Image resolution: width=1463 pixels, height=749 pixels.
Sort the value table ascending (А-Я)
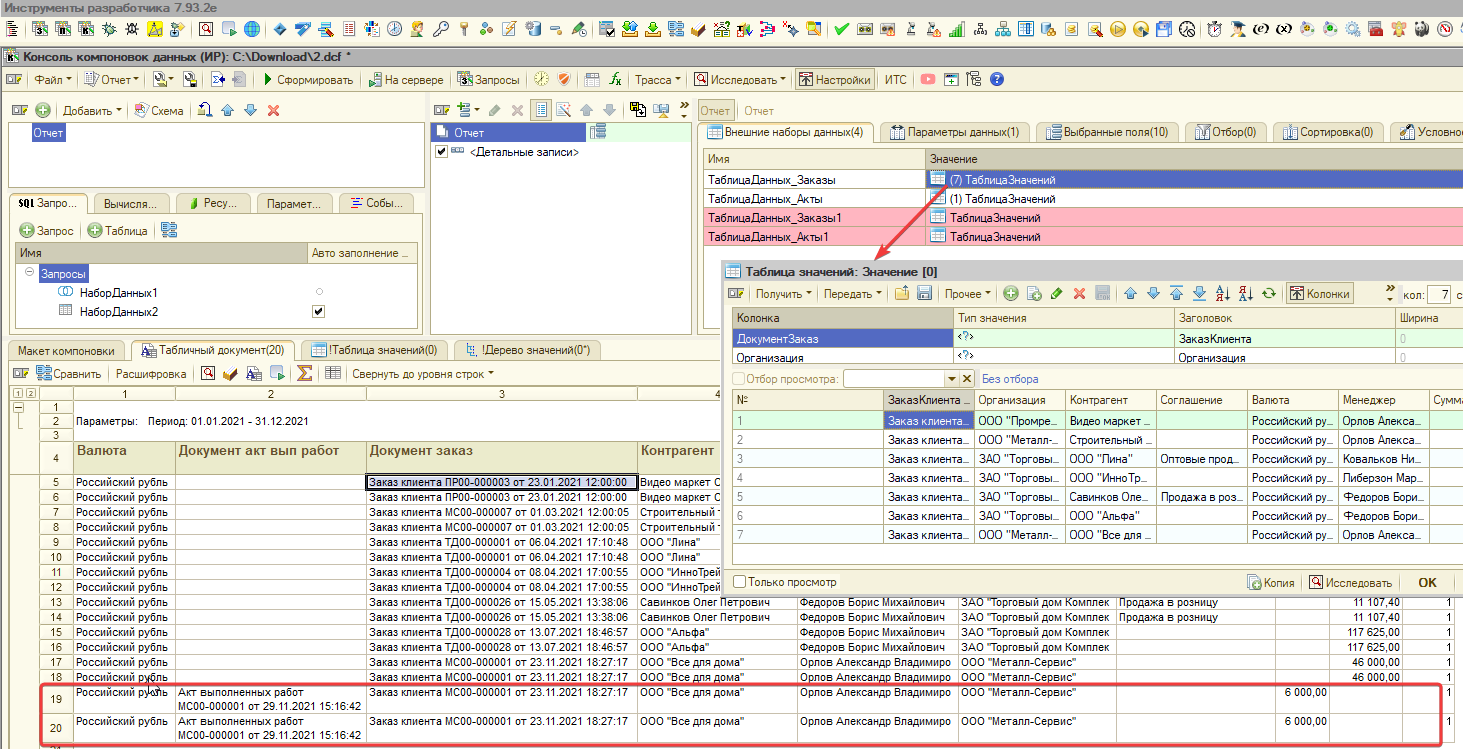click(1224, 294)
